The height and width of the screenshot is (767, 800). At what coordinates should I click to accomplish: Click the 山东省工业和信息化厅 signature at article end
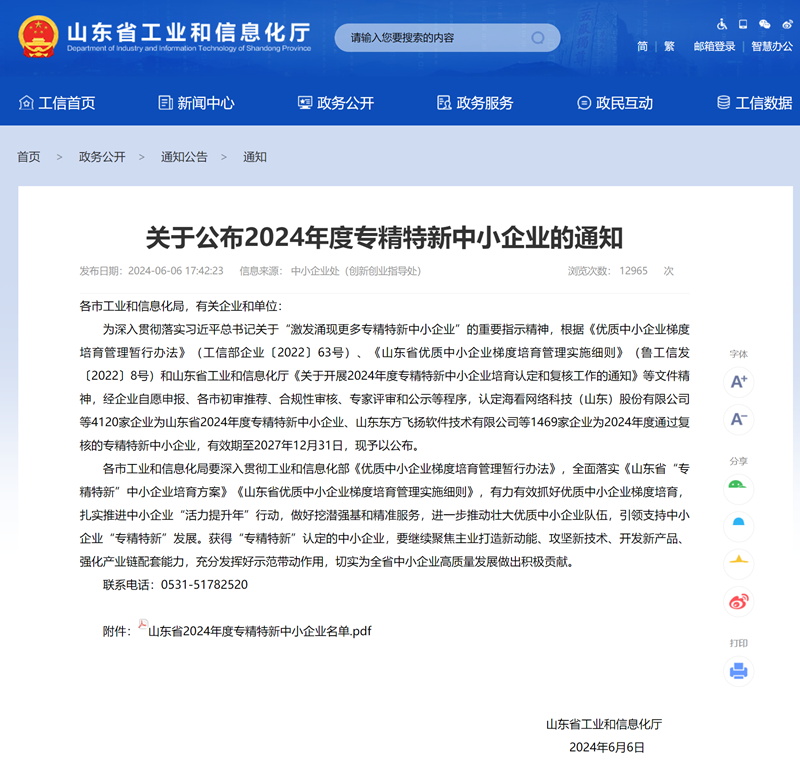point(604,724)
